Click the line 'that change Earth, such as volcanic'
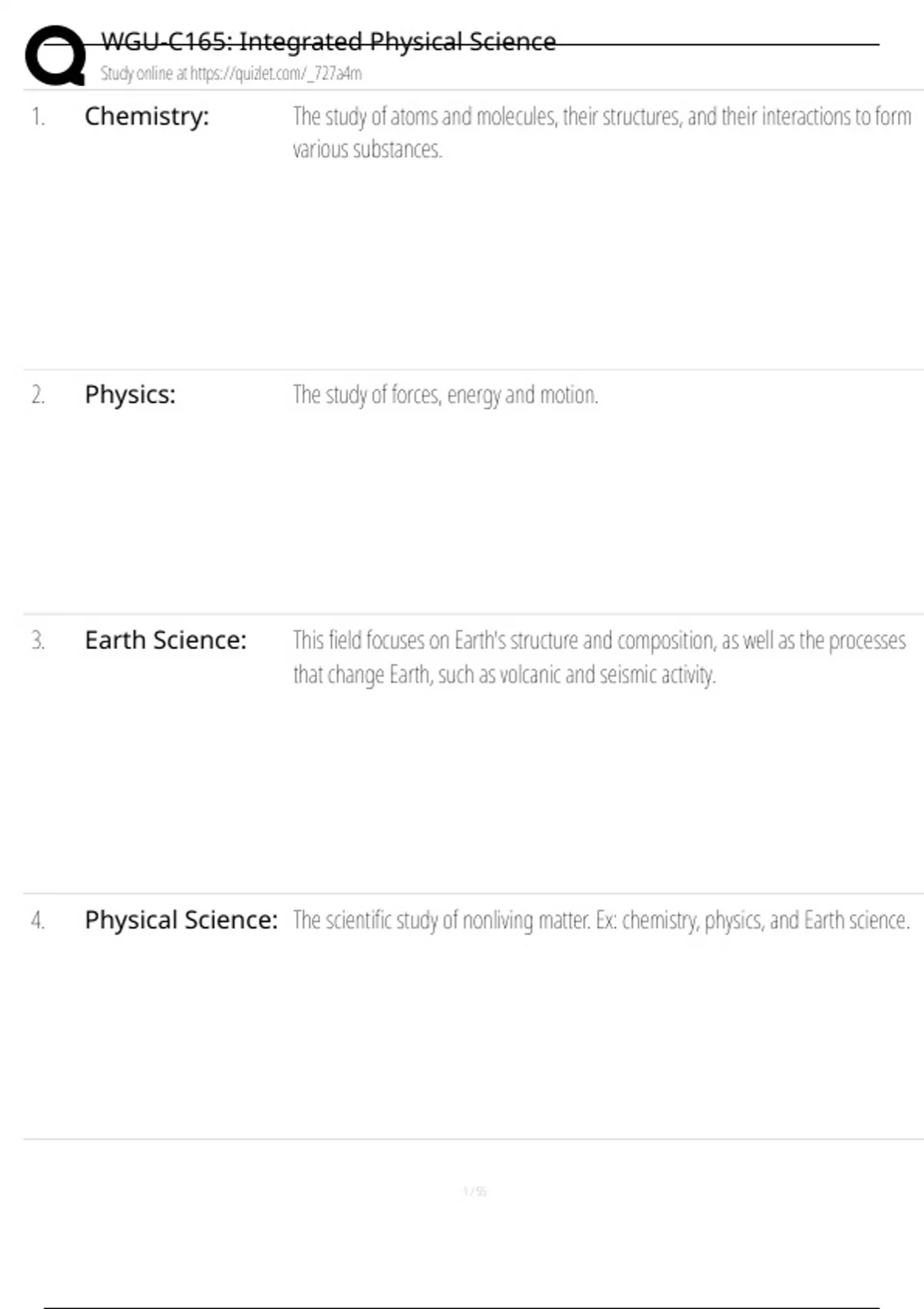The image size is (924, 1309). (504, 675)
